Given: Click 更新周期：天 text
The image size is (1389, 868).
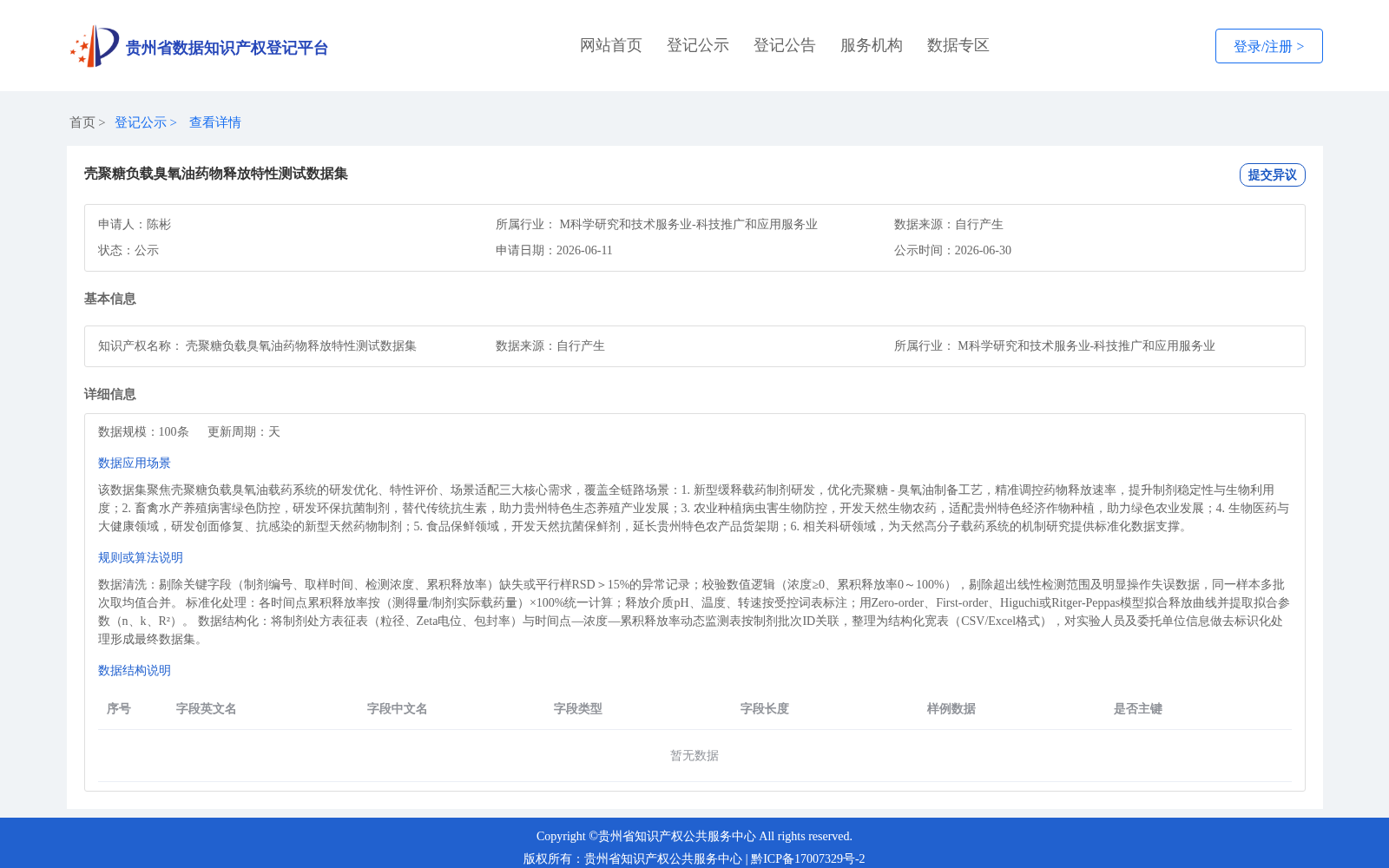Looking at the screenshot, I should coord(244,431).
